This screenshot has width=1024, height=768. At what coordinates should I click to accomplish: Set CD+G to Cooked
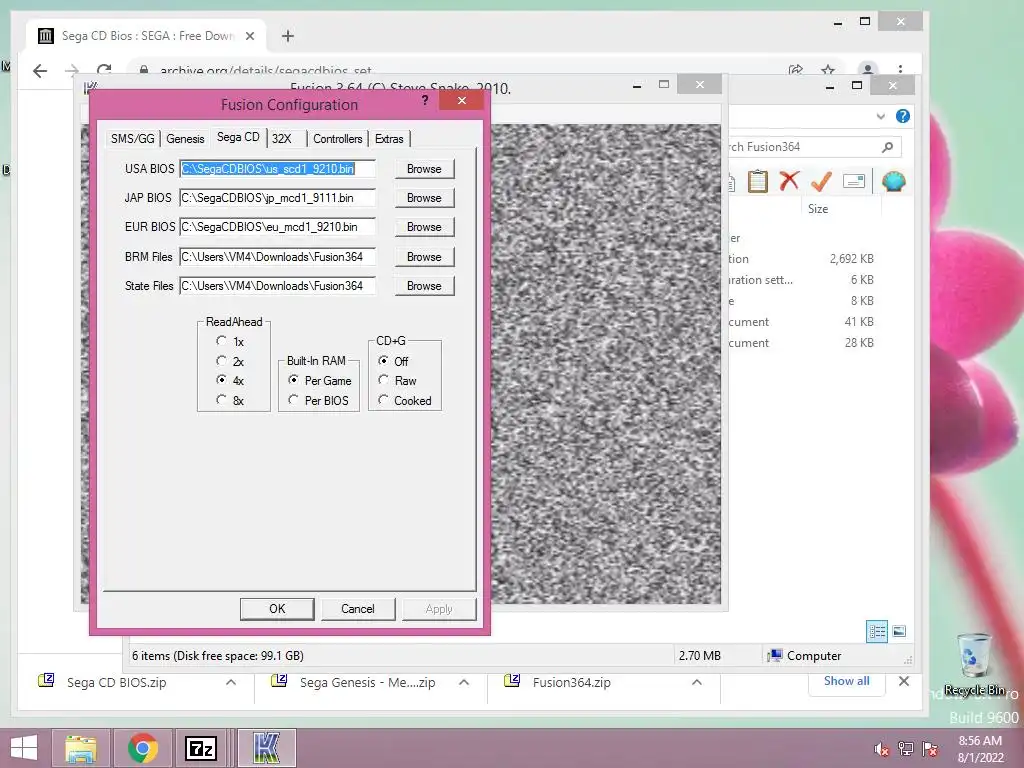[383, 400]
